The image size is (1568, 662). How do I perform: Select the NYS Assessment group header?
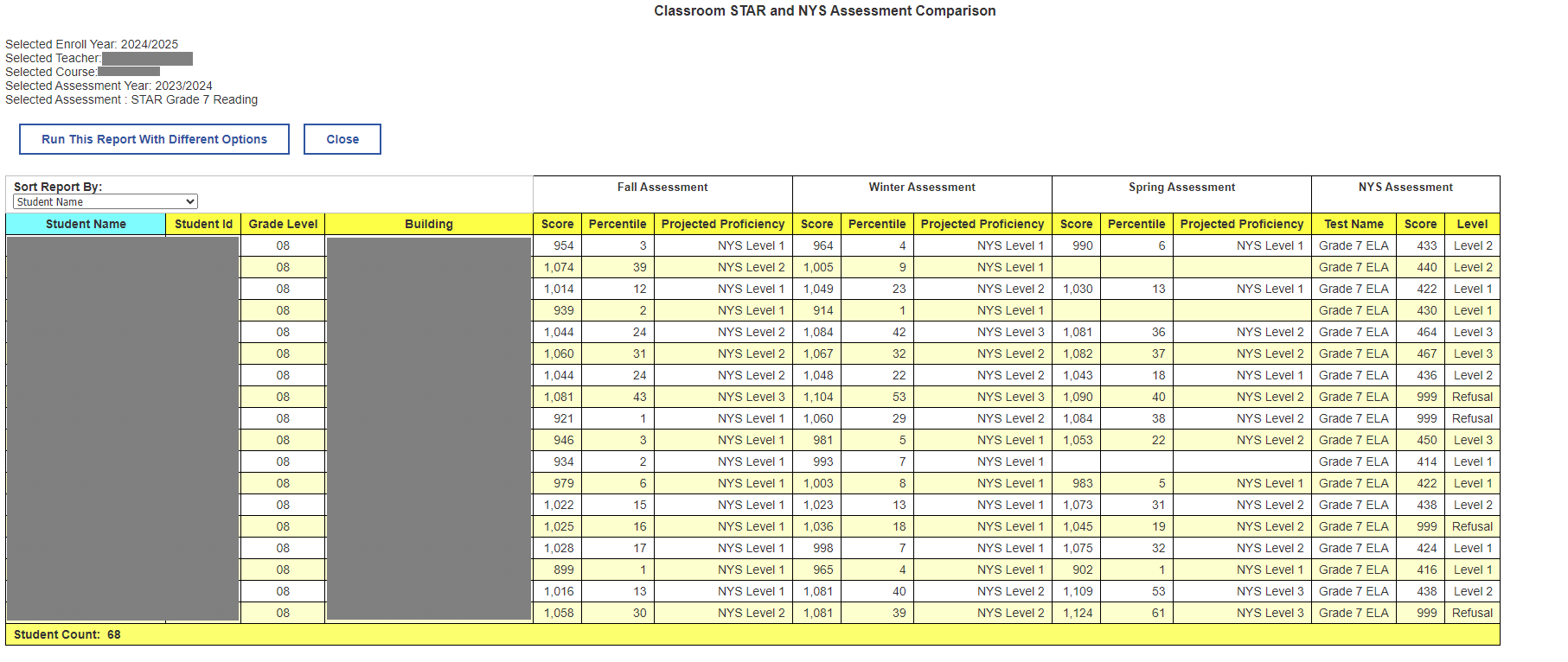[1405, 188]
